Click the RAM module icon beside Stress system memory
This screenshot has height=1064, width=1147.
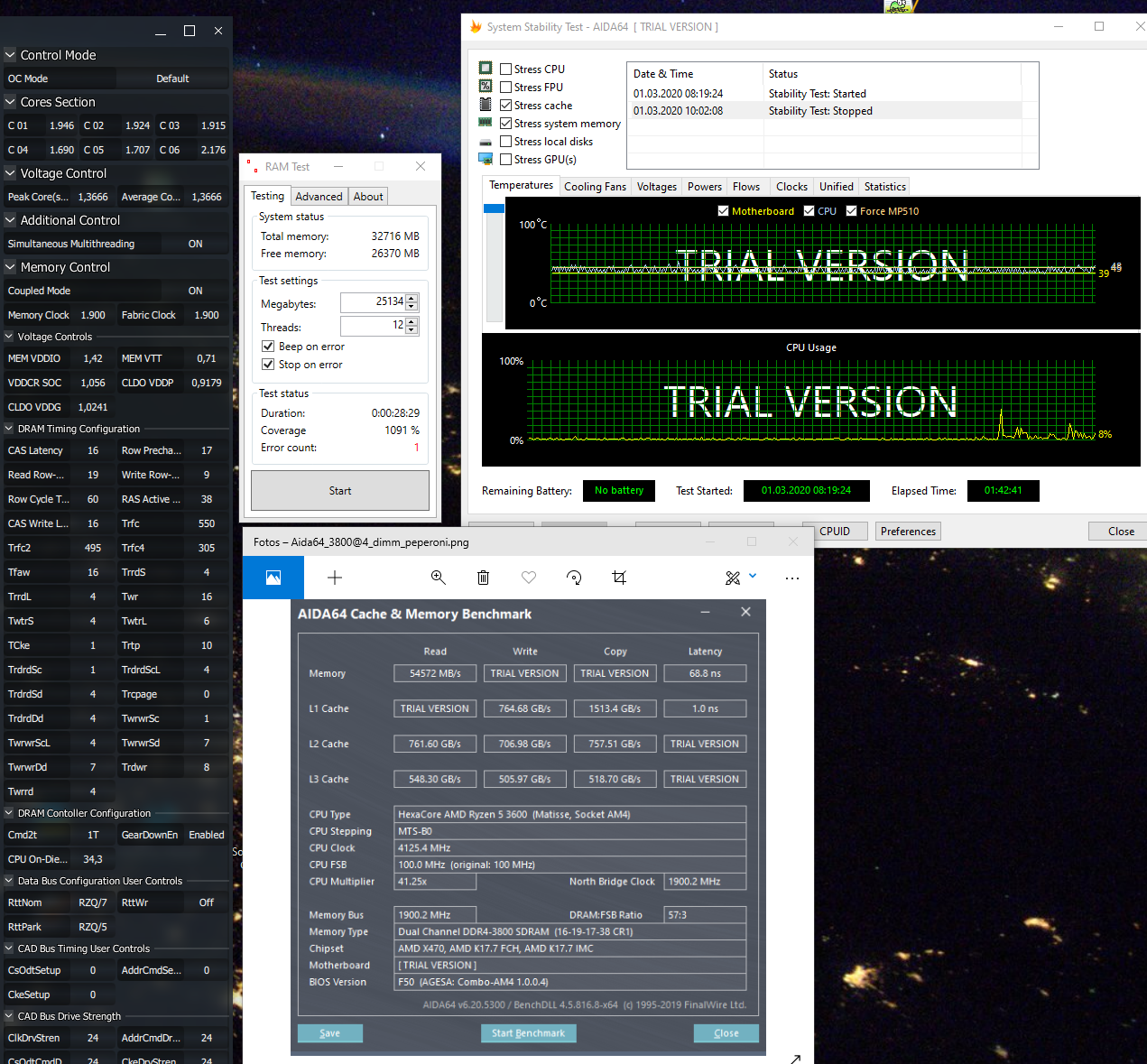[486, 123]
